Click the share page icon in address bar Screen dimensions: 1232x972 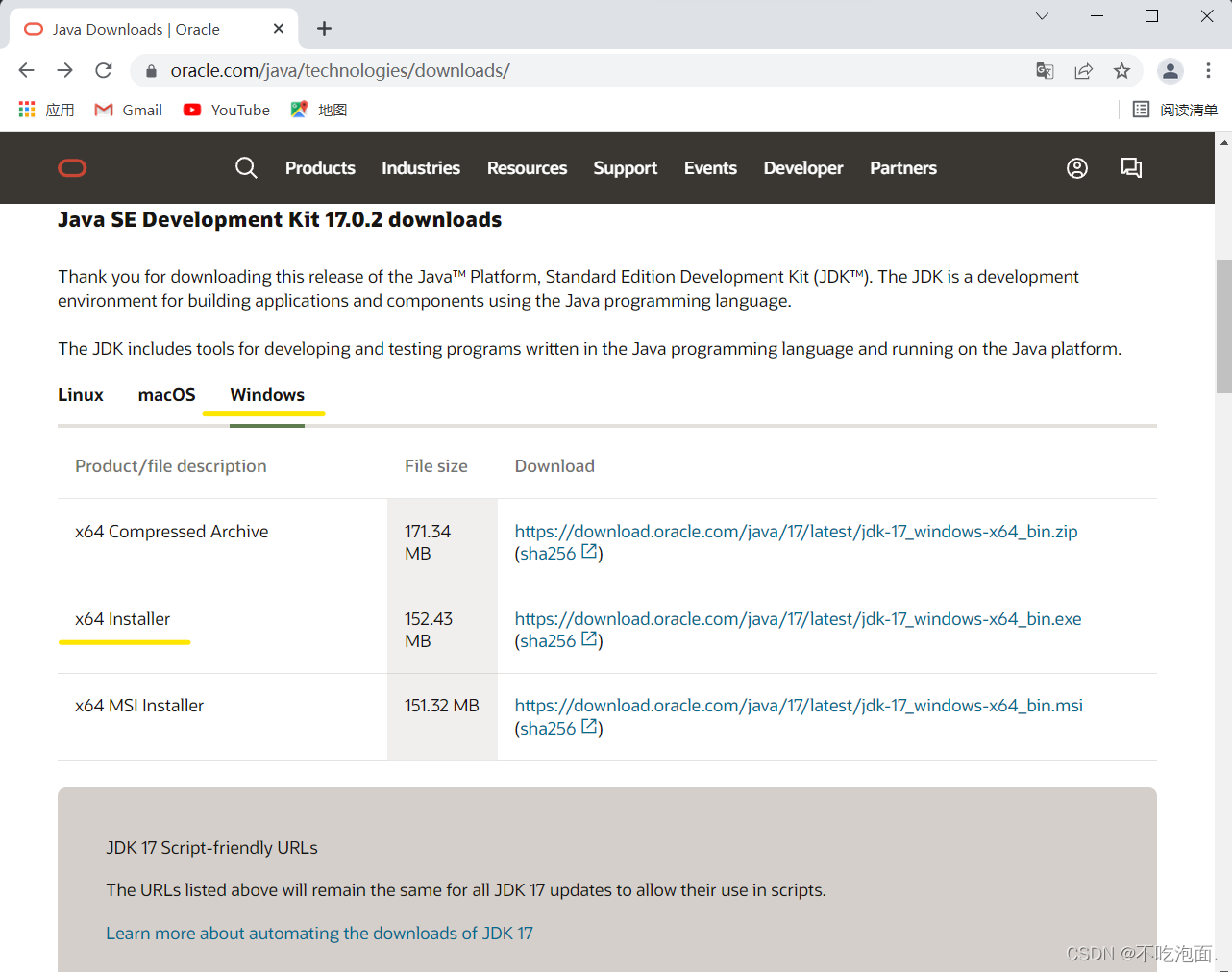(1083, 70)
